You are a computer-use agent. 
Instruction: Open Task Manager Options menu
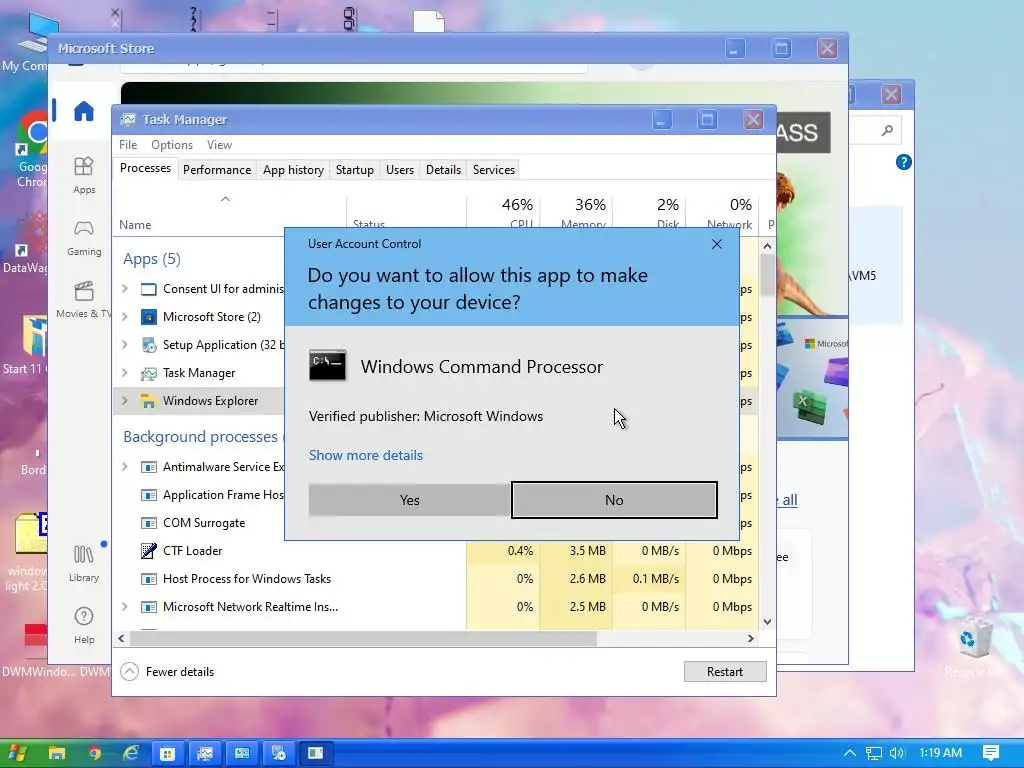click(x=172, y=145)
